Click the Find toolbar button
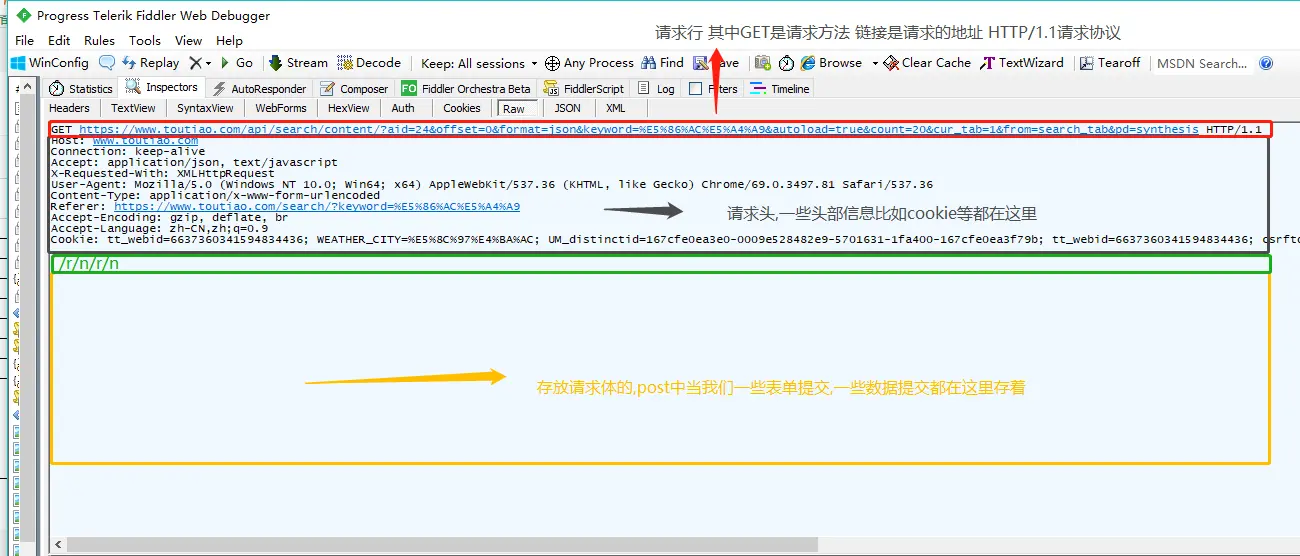The image size is (1300, 556). pyautogui.click(x=663, y=63)
